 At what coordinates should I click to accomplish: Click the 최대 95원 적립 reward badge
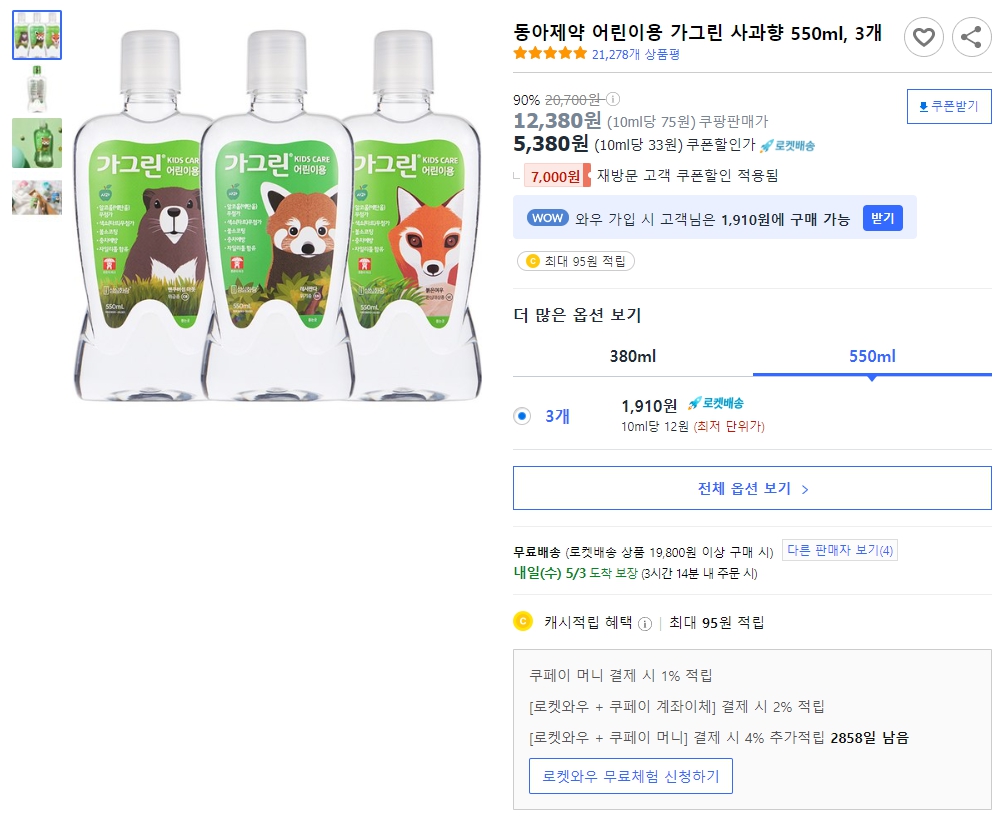click(x=576, y=260)
